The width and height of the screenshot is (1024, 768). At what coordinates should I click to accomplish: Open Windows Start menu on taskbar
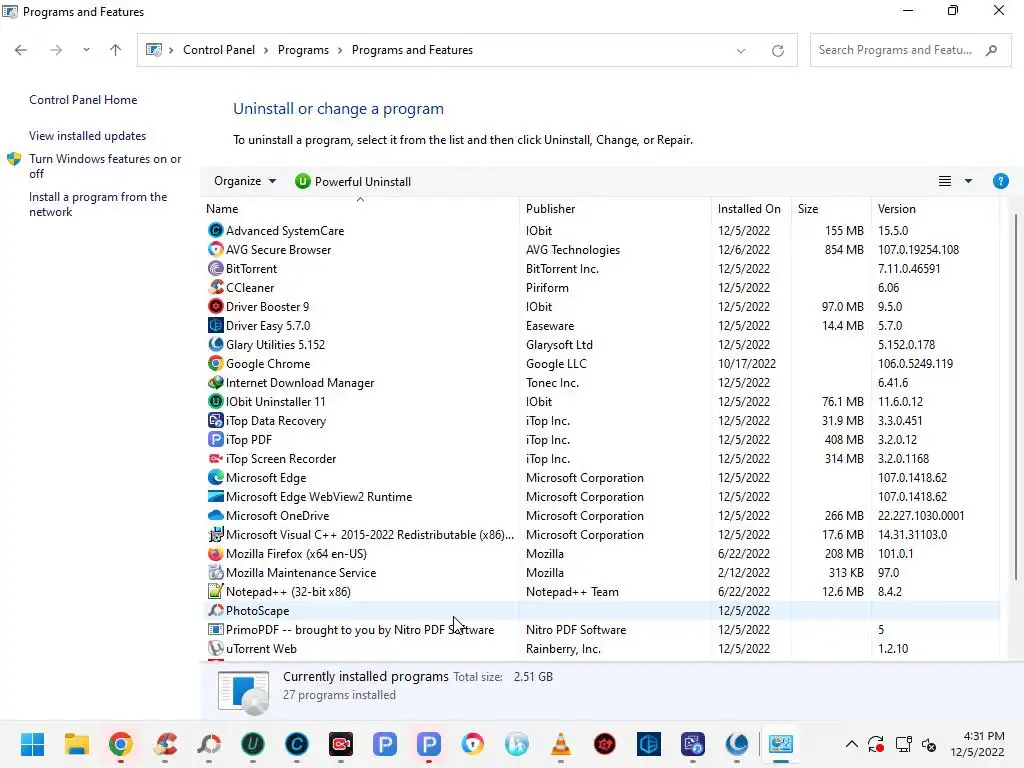pos(32,744)
